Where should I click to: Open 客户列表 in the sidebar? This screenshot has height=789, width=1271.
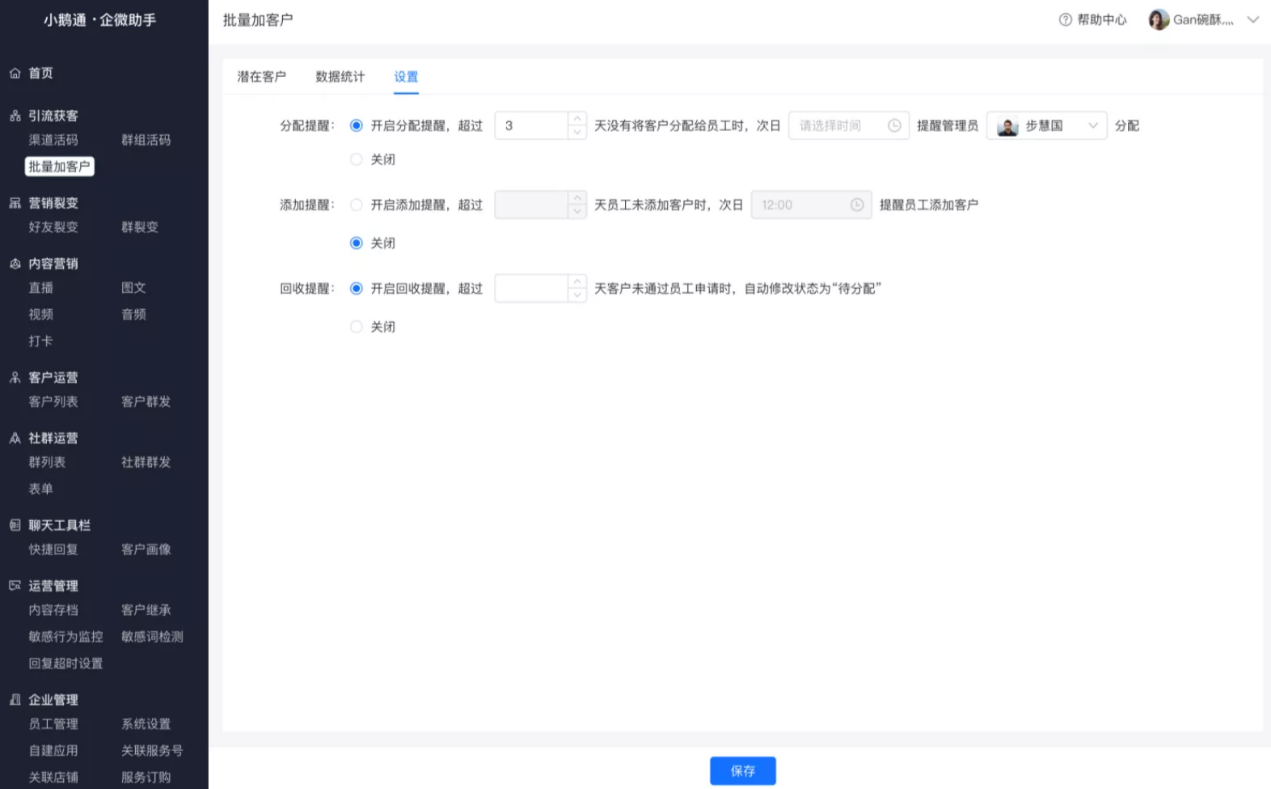tap(53, 402)
